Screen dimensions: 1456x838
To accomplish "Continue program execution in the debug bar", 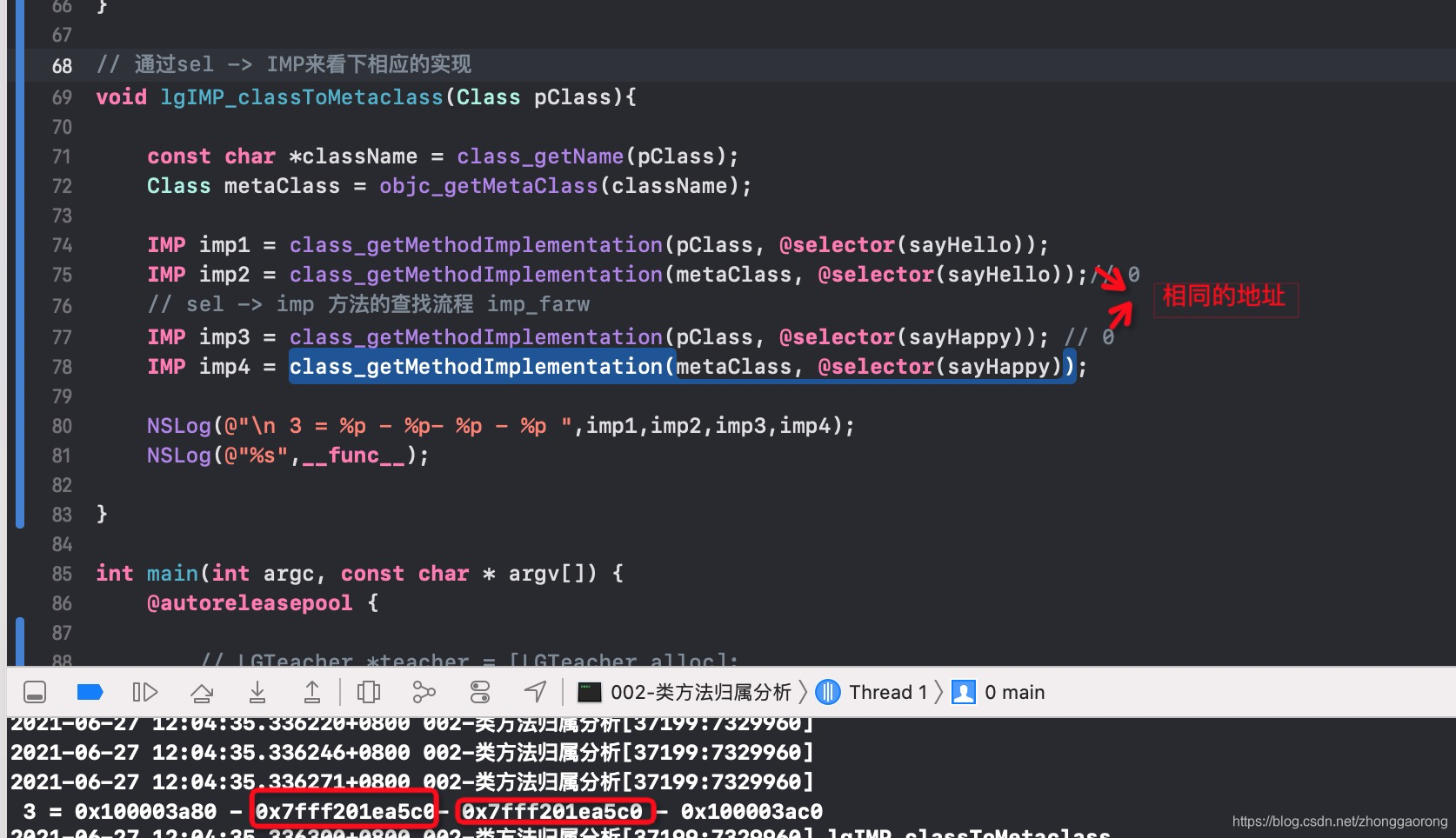I will coord(144,692).
